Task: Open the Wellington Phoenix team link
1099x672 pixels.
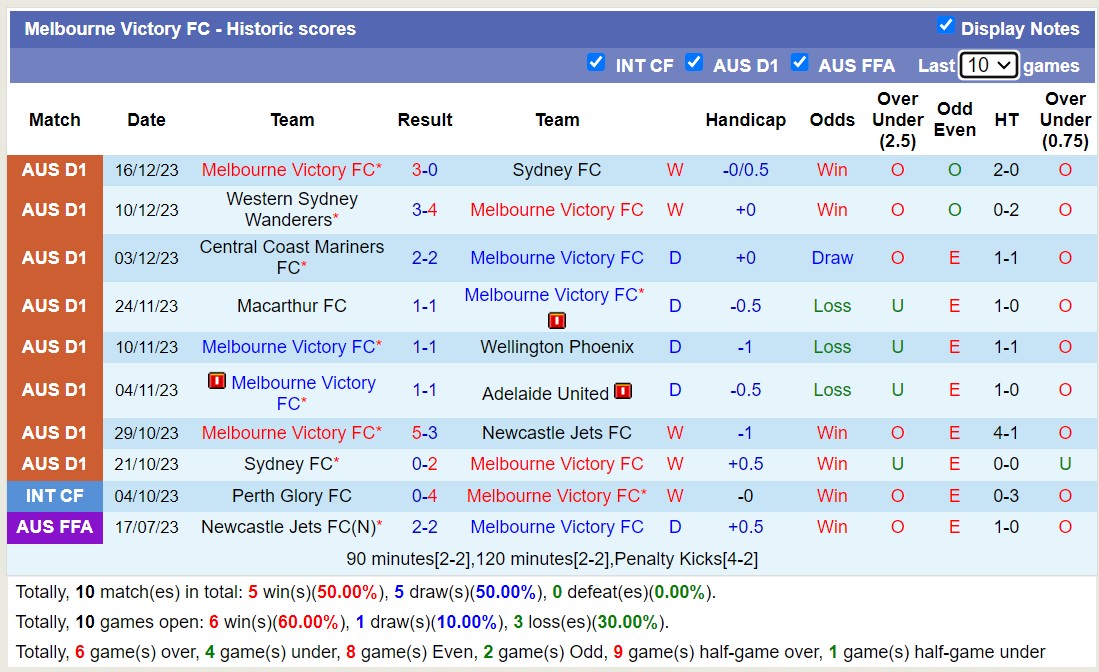Action: [556, 347]
